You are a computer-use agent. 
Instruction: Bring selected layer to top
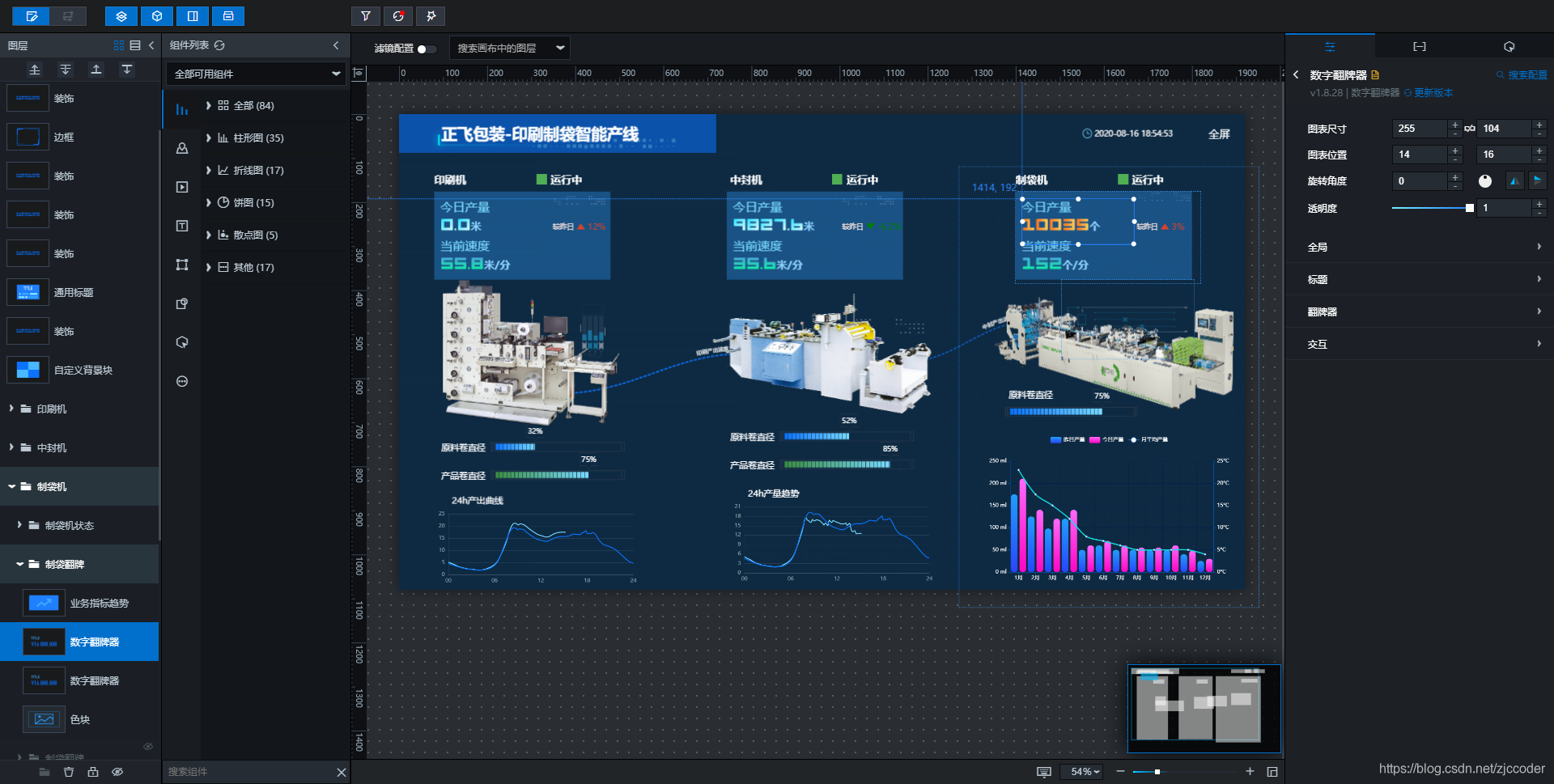tap(96, 70)
